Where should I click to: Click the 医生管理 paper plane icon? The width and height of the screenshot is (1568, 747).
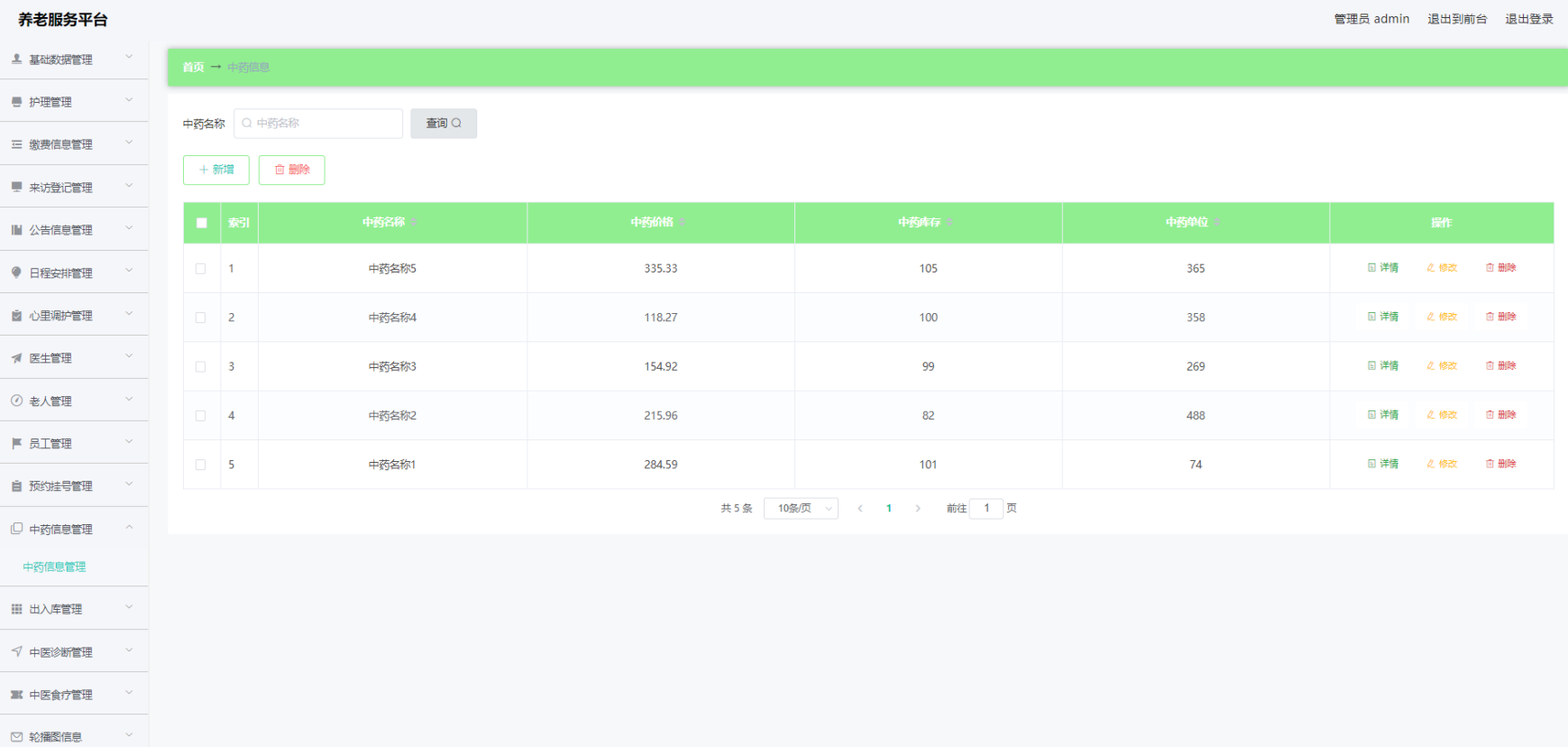16,358
